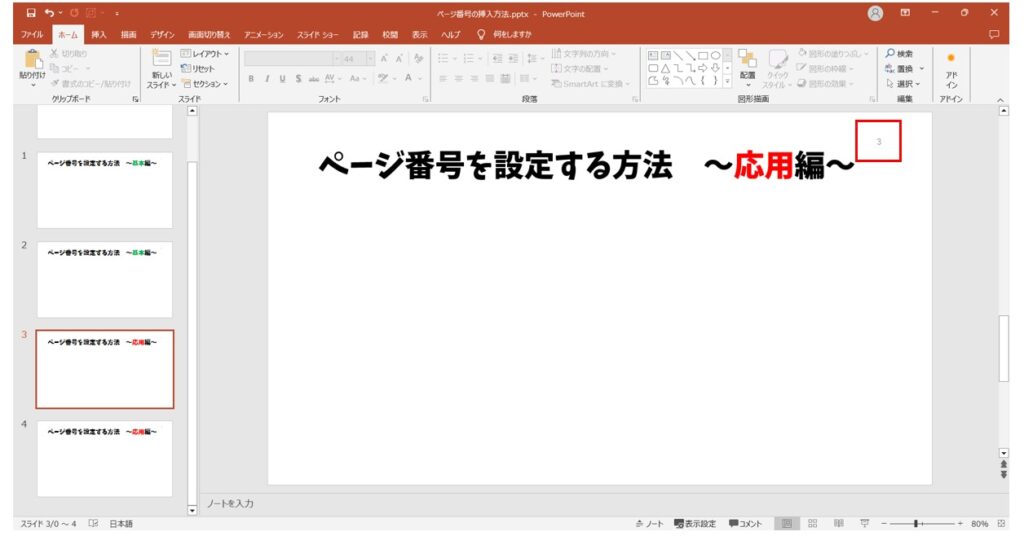Click the slide number 3 placeholder

(878, 141)
